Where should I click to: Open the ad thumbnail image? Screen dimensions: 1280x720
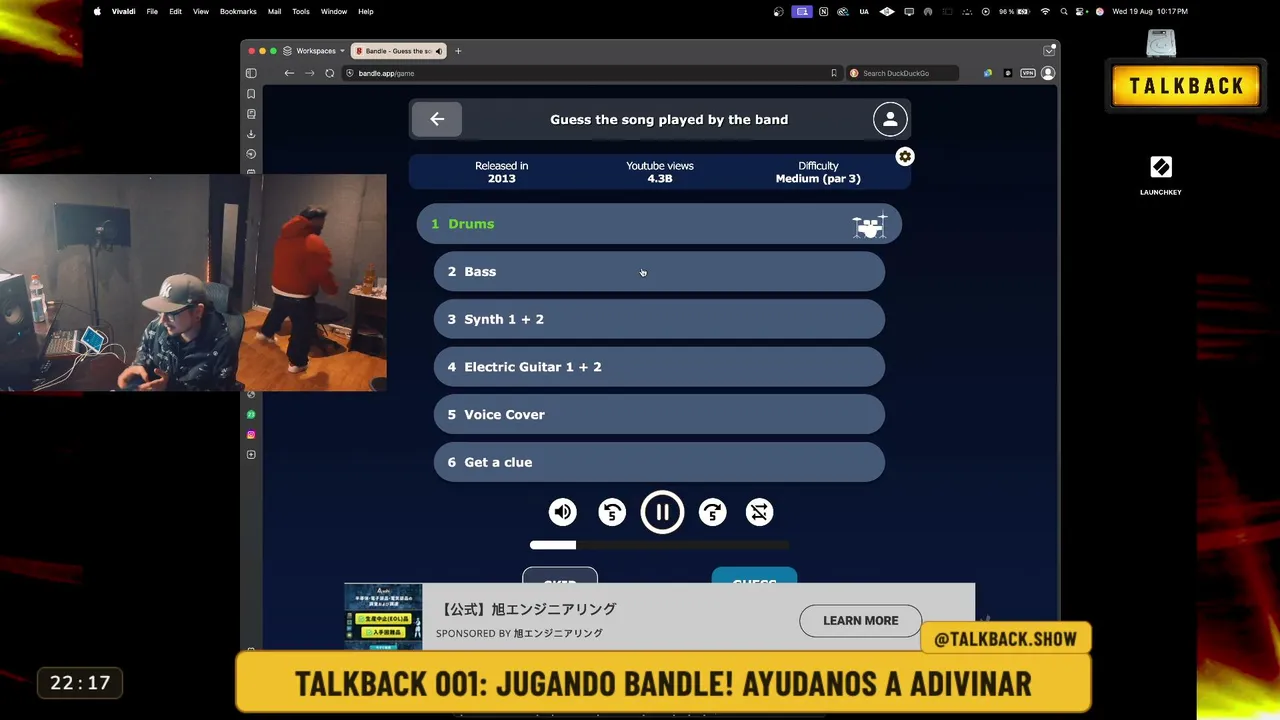pyautogui.click(x=383, y=616)
